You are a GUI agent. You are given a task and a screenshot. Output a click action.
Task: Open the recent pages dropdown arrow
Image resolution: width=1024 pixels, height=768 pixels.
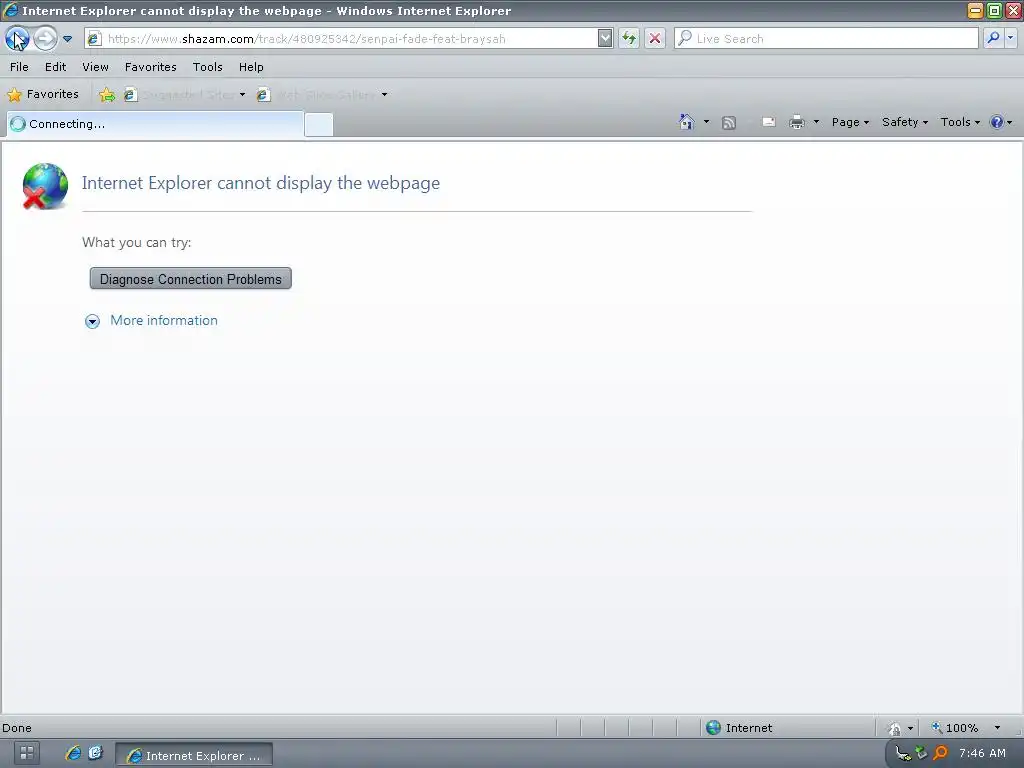pos(67,39)
